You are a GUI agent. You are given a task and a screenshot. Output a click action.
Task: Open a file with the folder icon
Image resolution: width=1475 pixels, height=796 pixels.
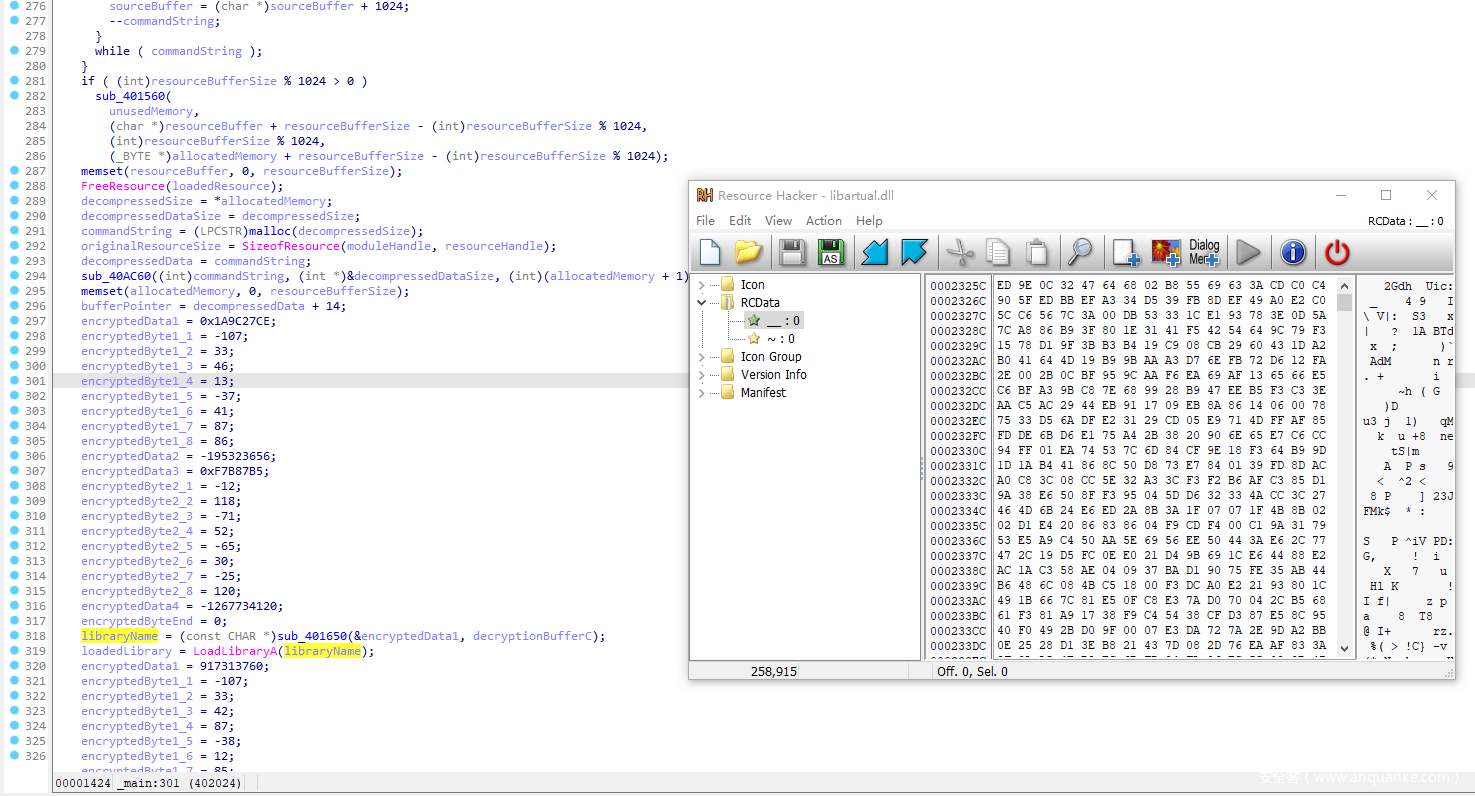(749, 252)
